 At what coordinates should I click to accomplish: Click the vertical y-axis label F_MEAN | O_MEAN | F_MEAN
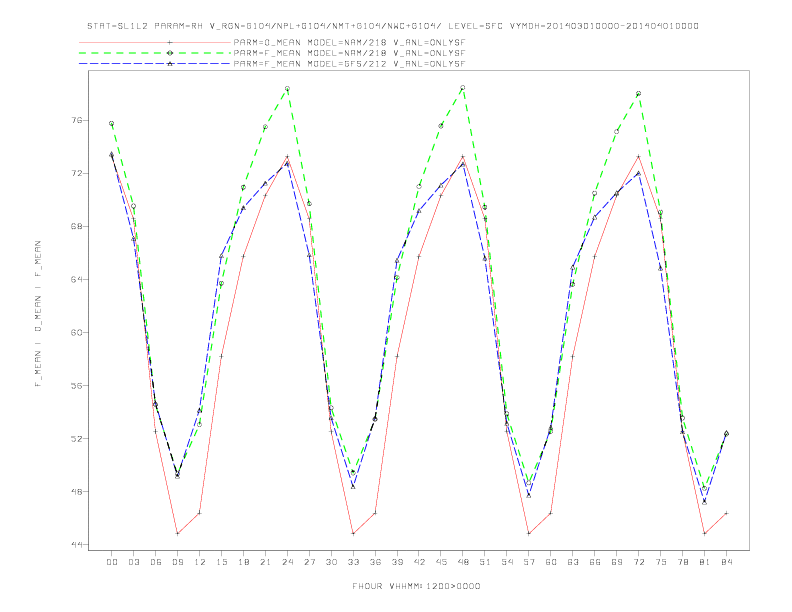coord(38,314)
